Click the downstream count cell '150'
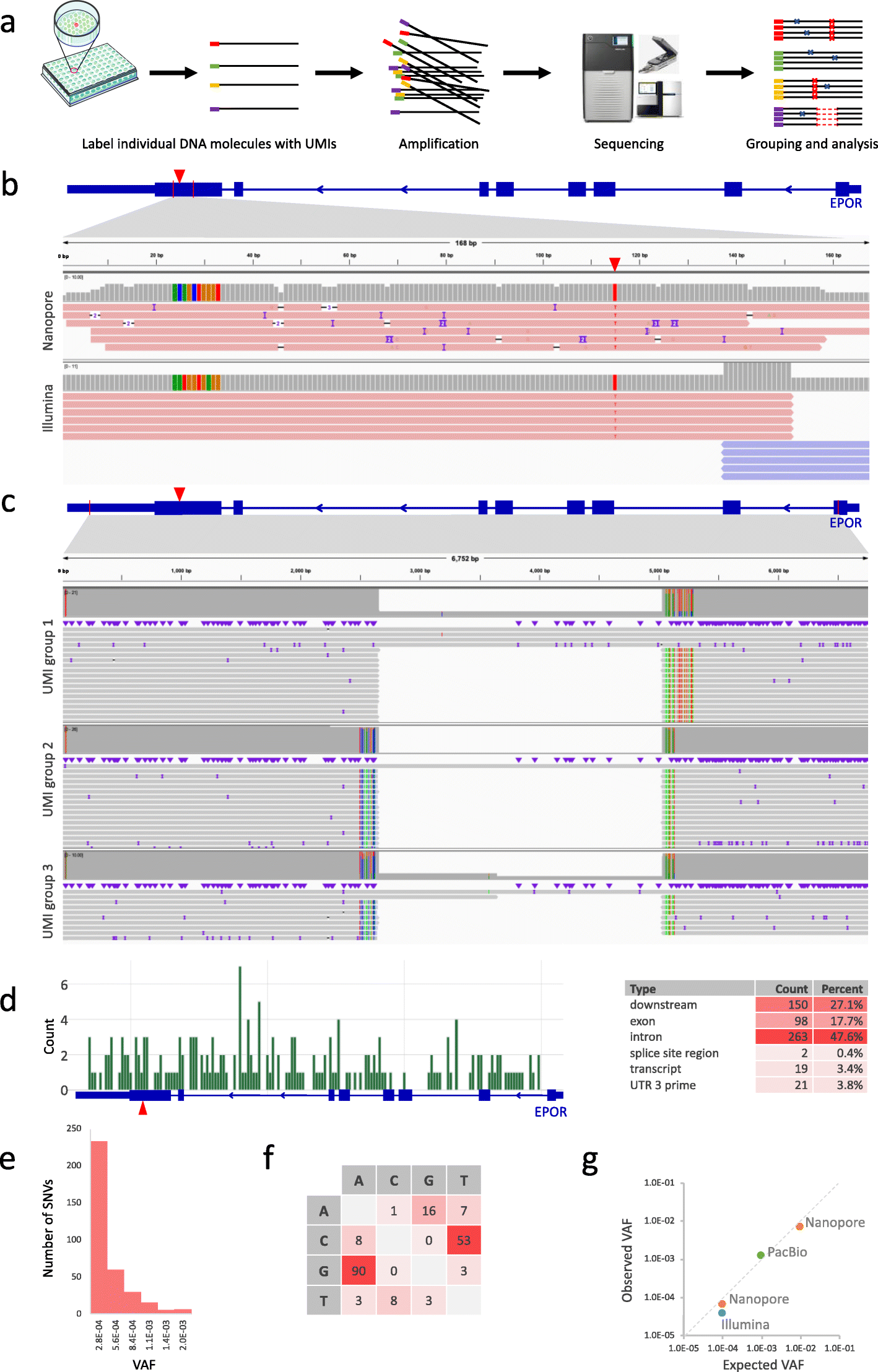878x1372 pixels. pos(784,1004)
